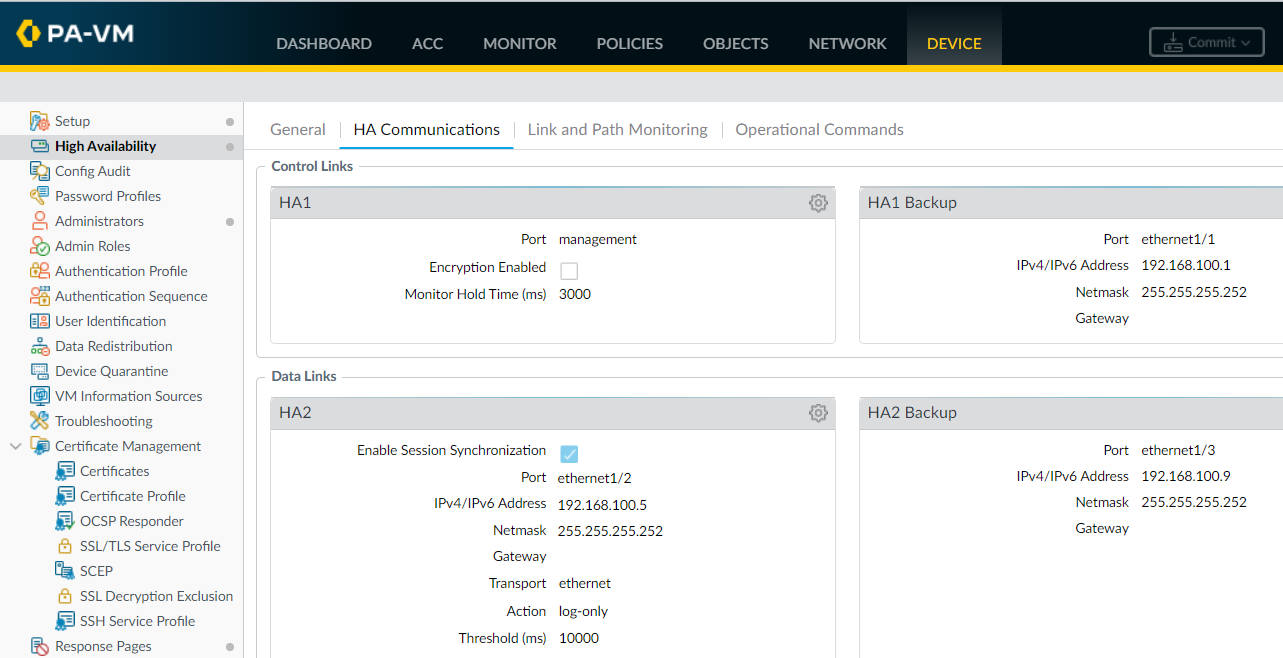The height and width of the screenshot is (658, 1283).
Task: Switch to the NETWORK tab
Action: click(x=847, y=43)
